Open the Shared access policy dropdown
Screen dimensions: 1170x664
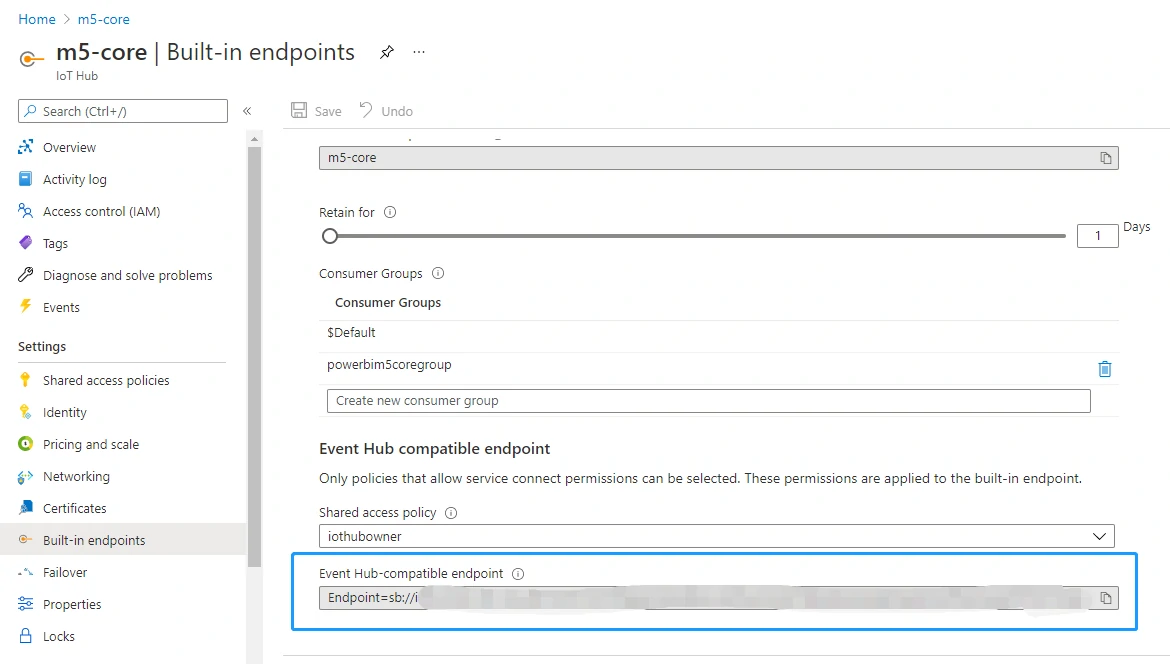coord(716,536)
